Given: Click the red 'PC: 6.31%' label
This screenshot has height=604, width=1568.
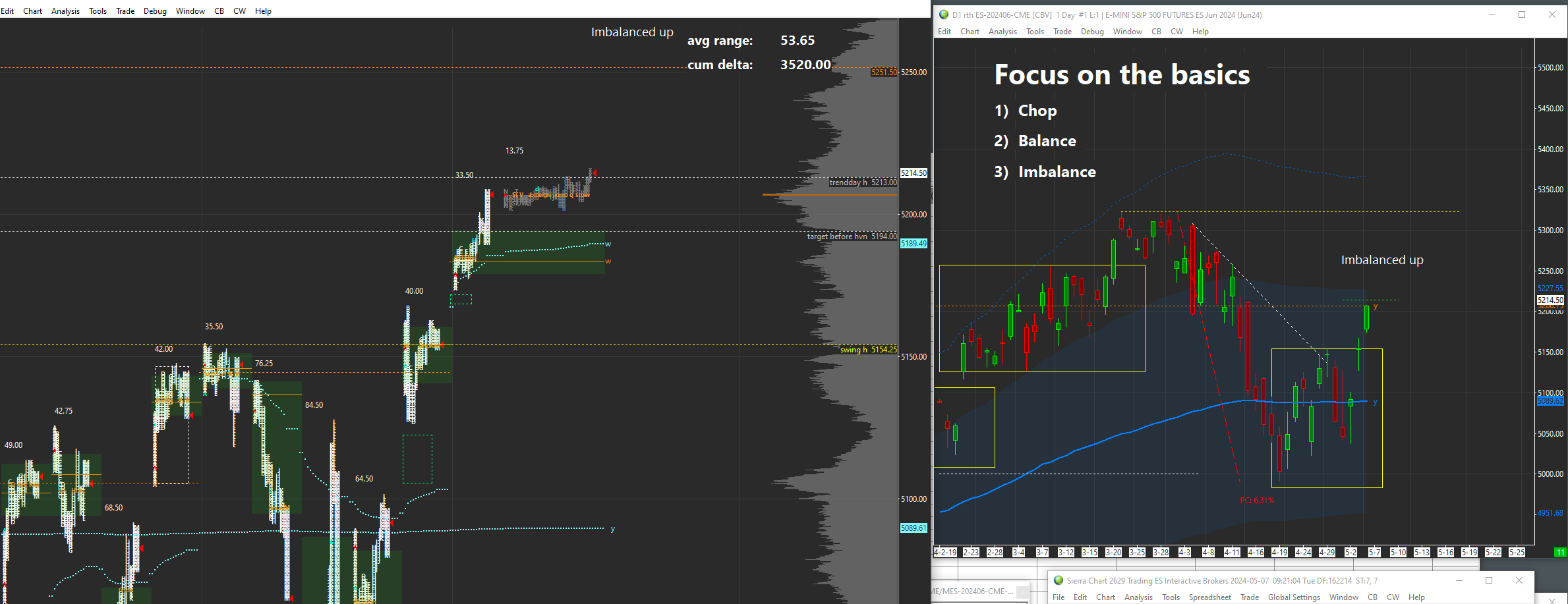Looking at the screenshot, I should point(1257,501).
